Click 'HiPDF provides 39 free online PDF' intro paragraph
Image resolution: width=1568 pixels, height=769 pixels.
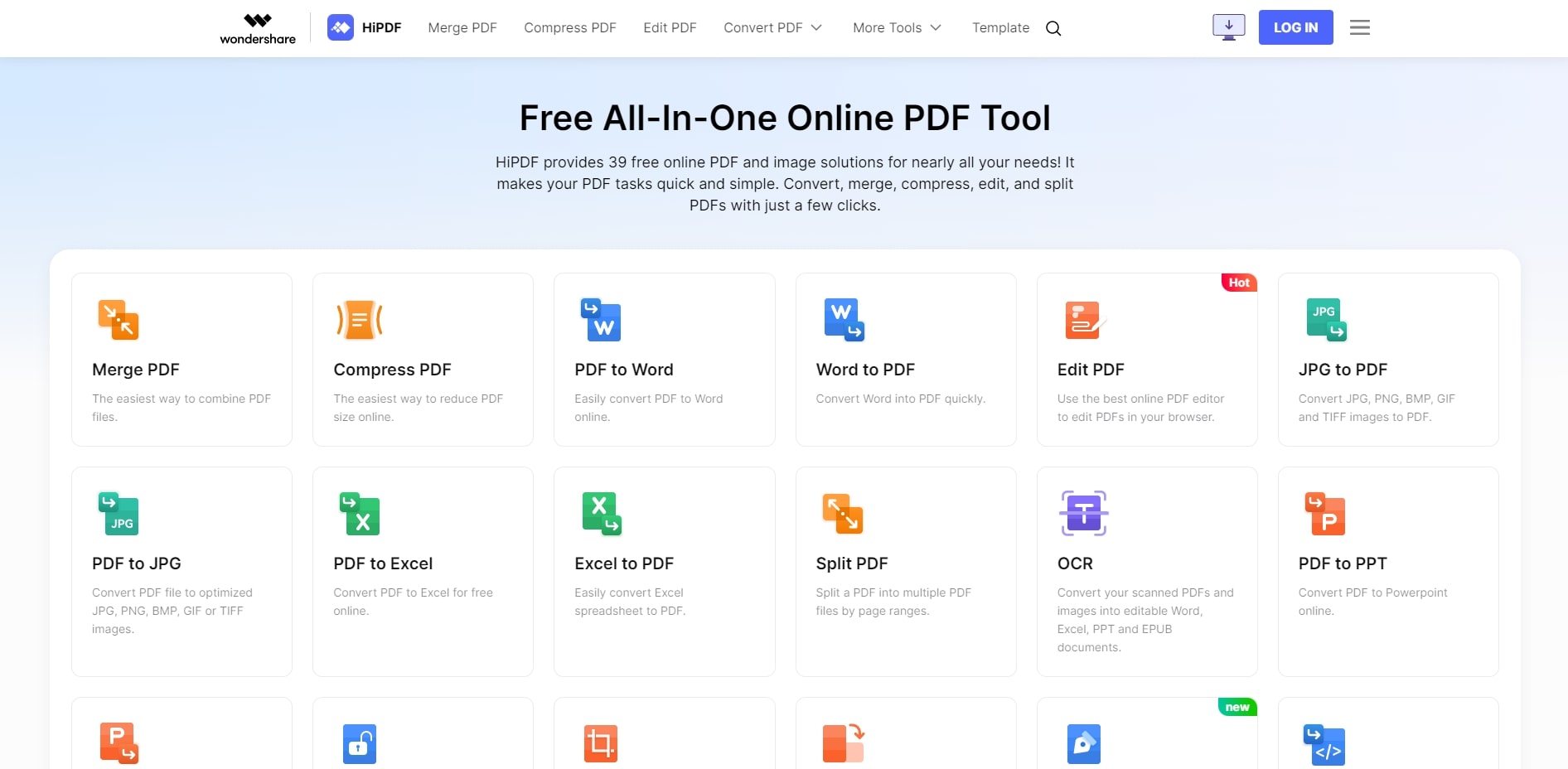coord(785,184)
